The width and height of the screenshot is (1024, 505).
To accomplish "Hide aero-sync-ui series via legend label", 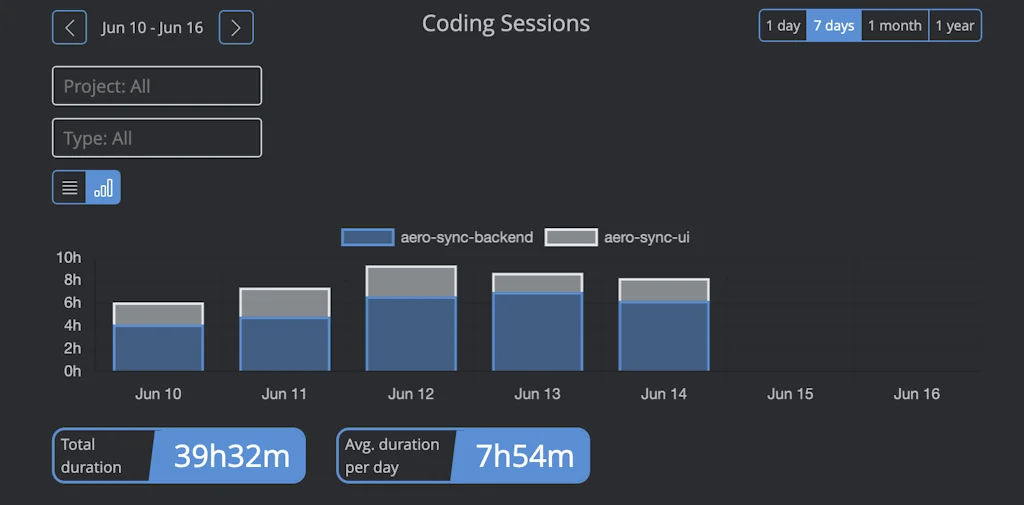I will [646, 238].
